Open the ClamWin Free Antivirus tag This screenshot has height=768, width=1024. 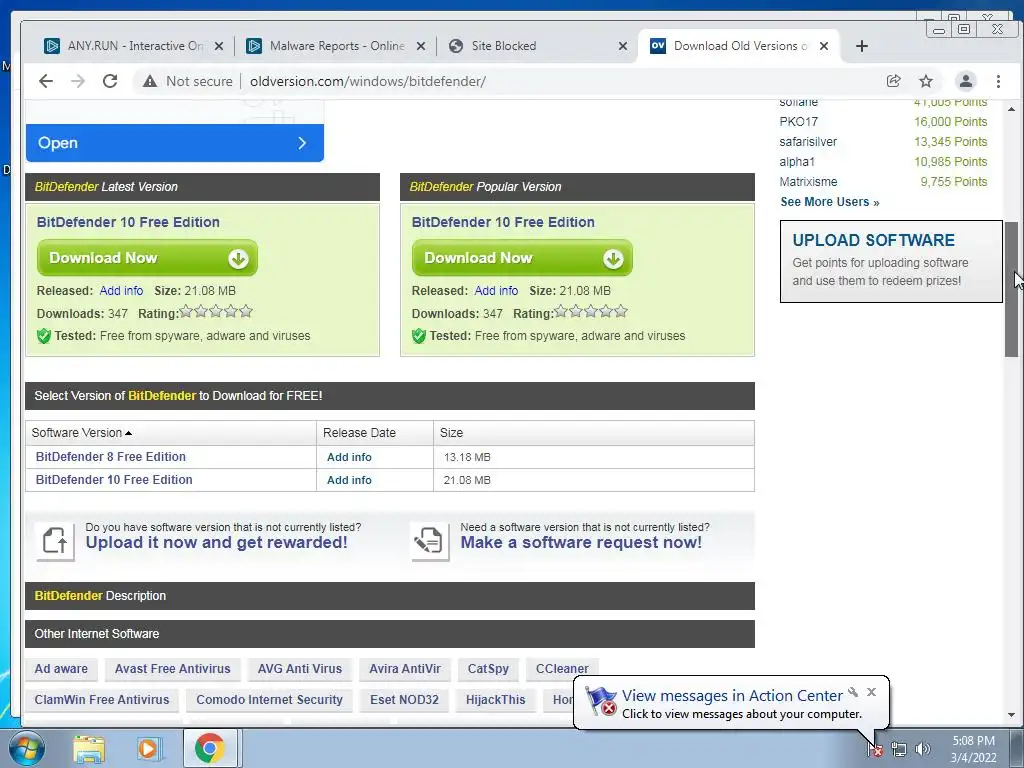click(x=102, y=699)
